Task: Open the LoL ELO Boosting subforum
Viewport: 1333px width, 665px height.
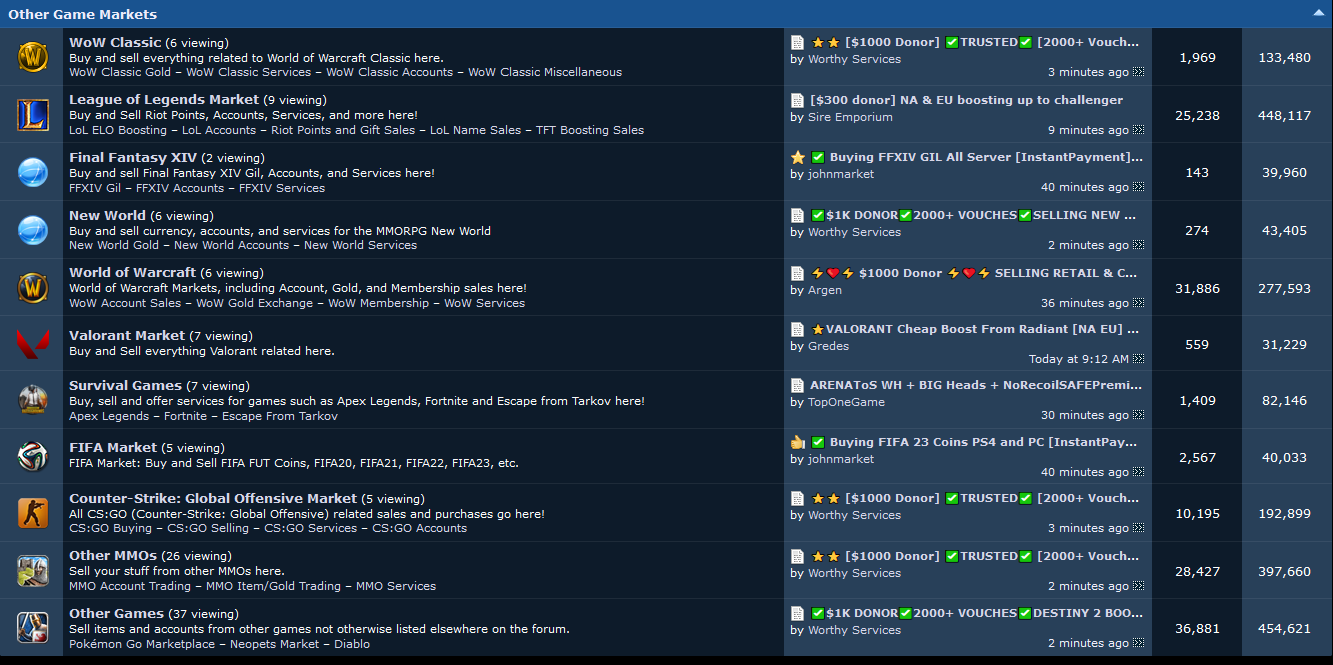Action: (118, 130)
